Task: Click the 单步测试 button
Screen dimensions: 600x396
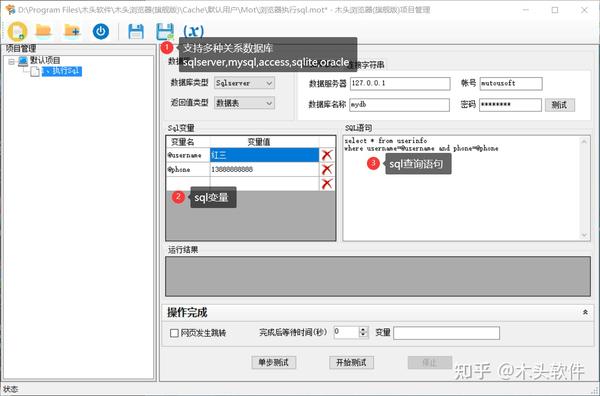Action: [x=274, y=362]
